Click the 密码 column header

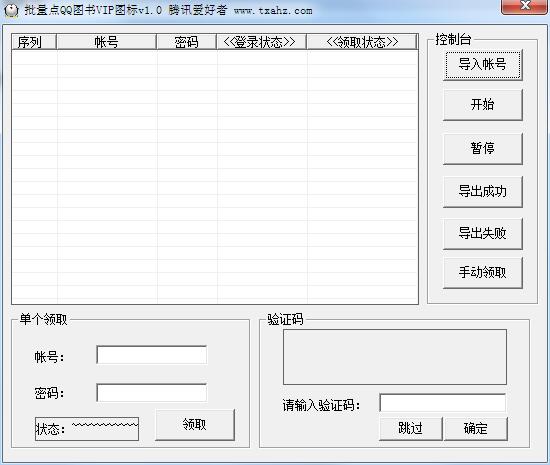pyautogui.click(x=186, y=42)
